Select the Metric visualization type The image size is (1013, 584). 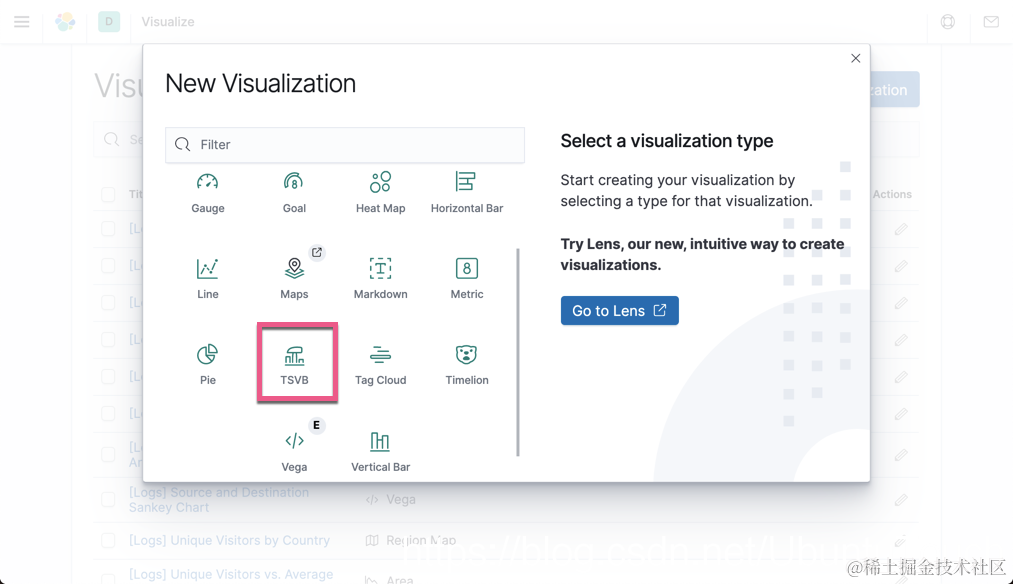click(466, 278)
